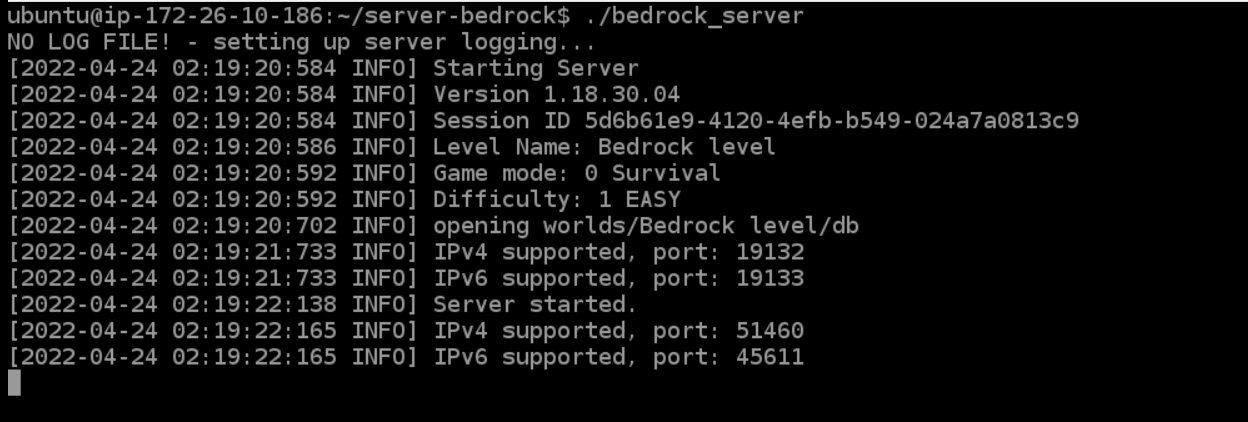Click the timestamp on the Starting Server line
The image size is (1248, 422).
tap(178, 69)
